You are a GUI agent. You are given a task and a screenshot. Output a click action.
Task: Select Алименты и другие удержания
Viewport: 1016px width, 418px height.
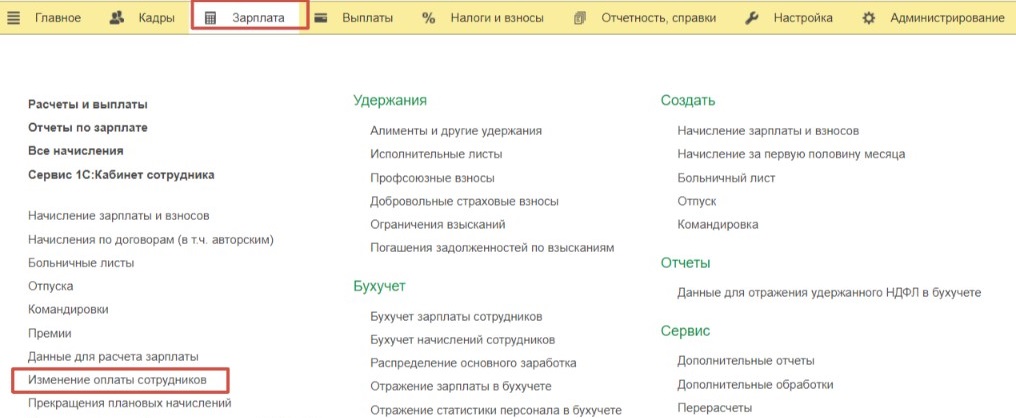pyautogui.click(x=456, y=130)
